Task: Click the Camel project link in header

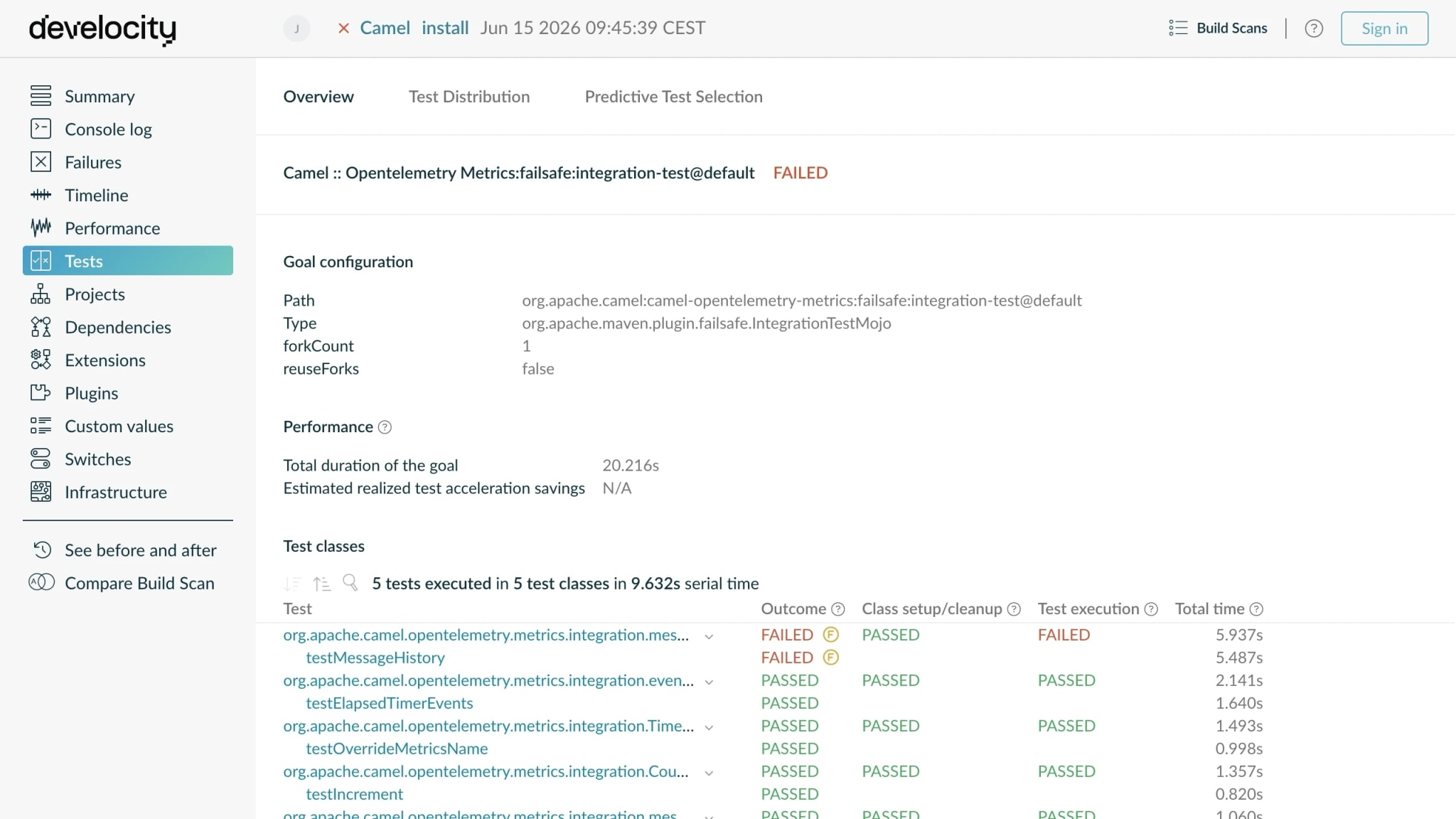Action: tap(385, 28)
